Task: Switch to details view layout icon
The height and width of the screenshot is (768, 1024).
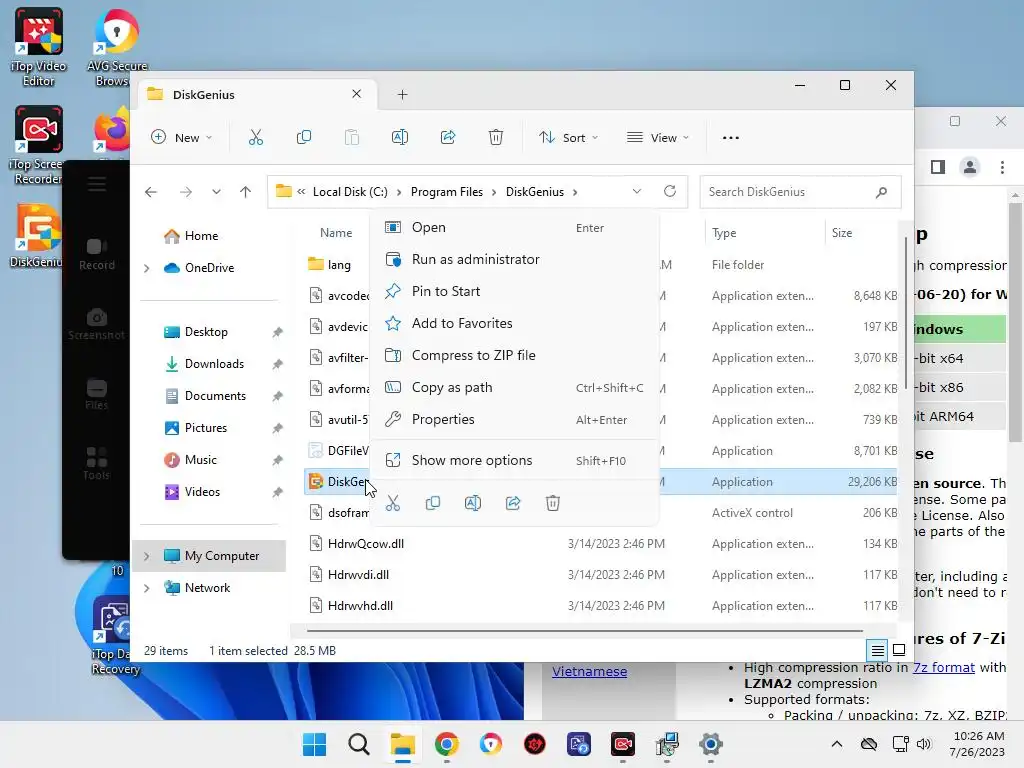Action: 877,650
